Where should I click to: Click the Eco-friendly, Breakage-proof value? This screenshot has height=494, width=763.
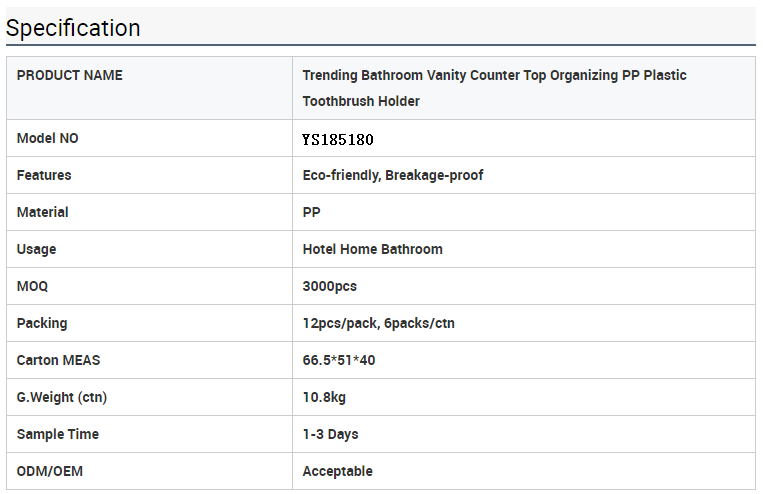coord(393,175)
